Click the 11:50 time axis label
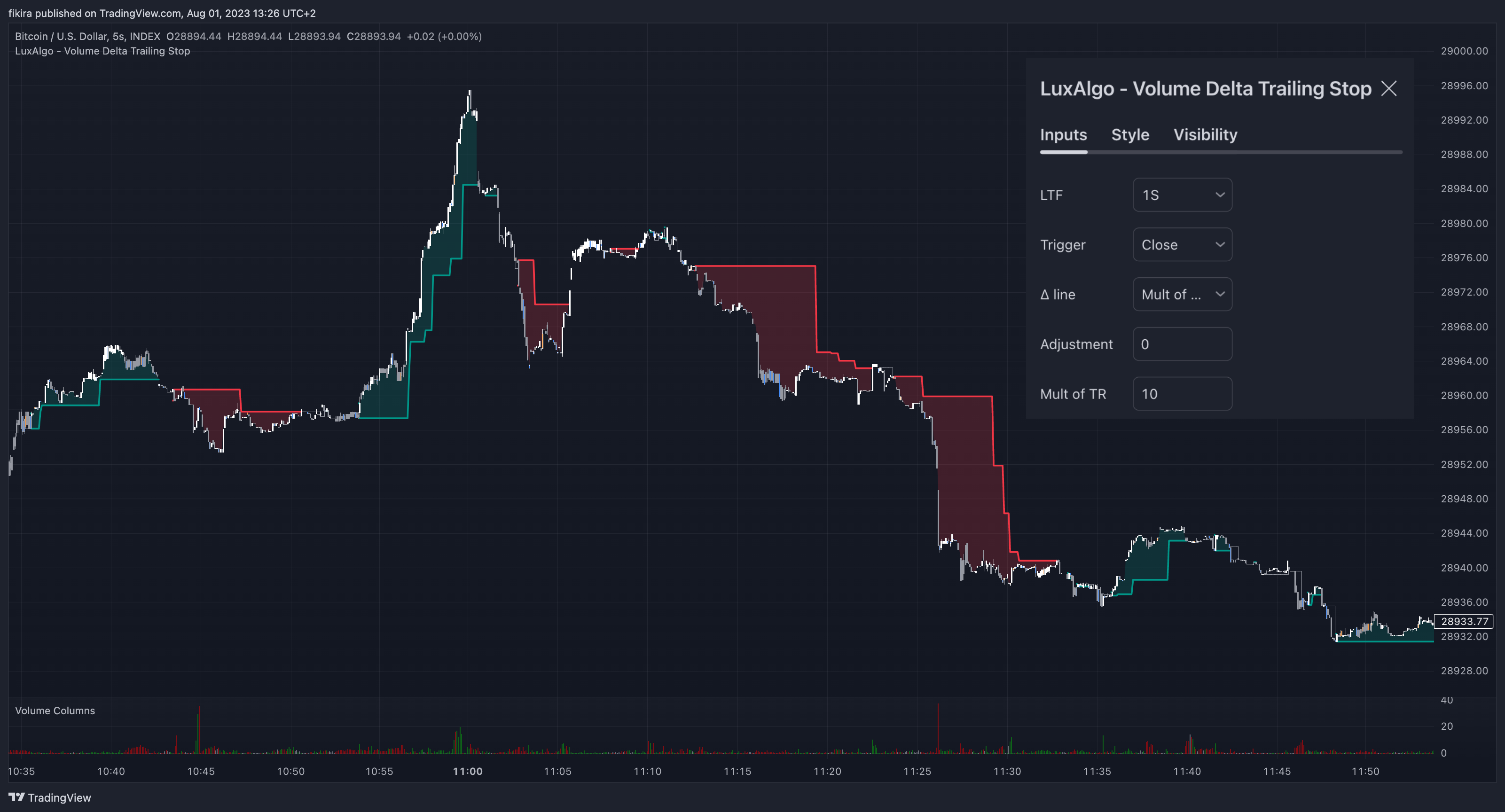Screen dimensions: 1505x812 (x=1365, y=771)
